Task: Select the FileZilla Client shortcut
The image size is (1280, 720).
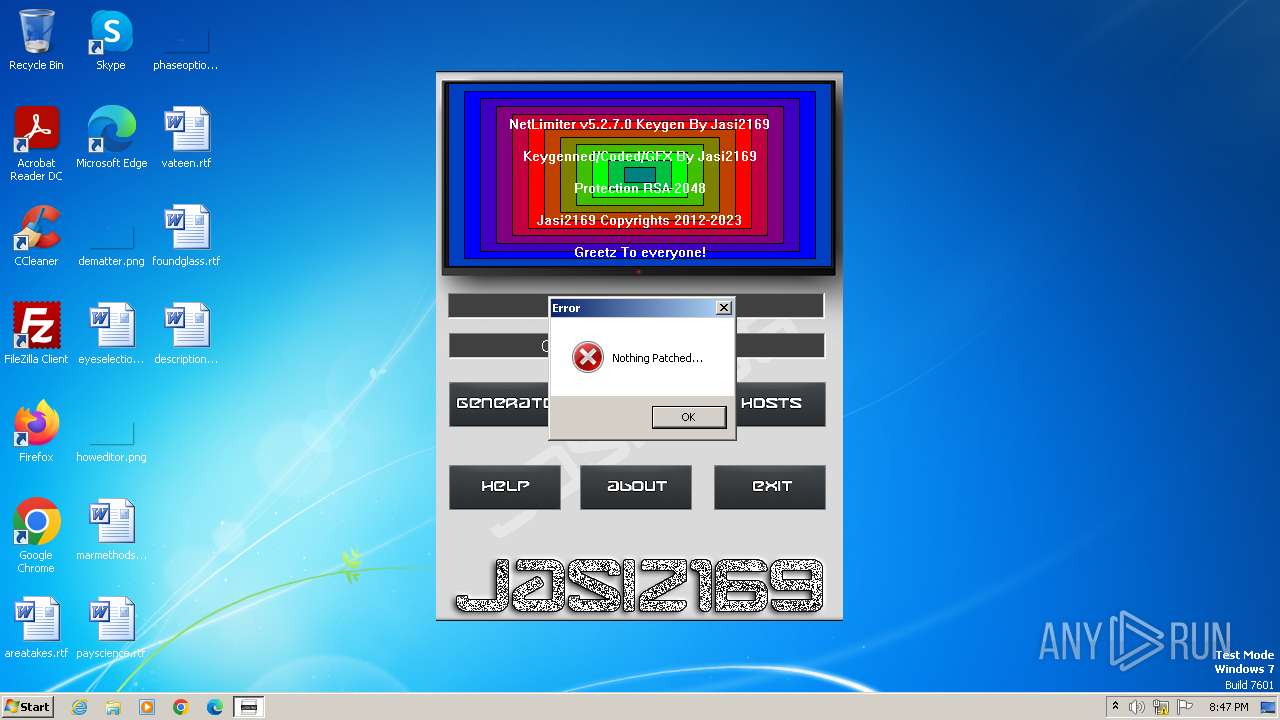Action: 36,334
